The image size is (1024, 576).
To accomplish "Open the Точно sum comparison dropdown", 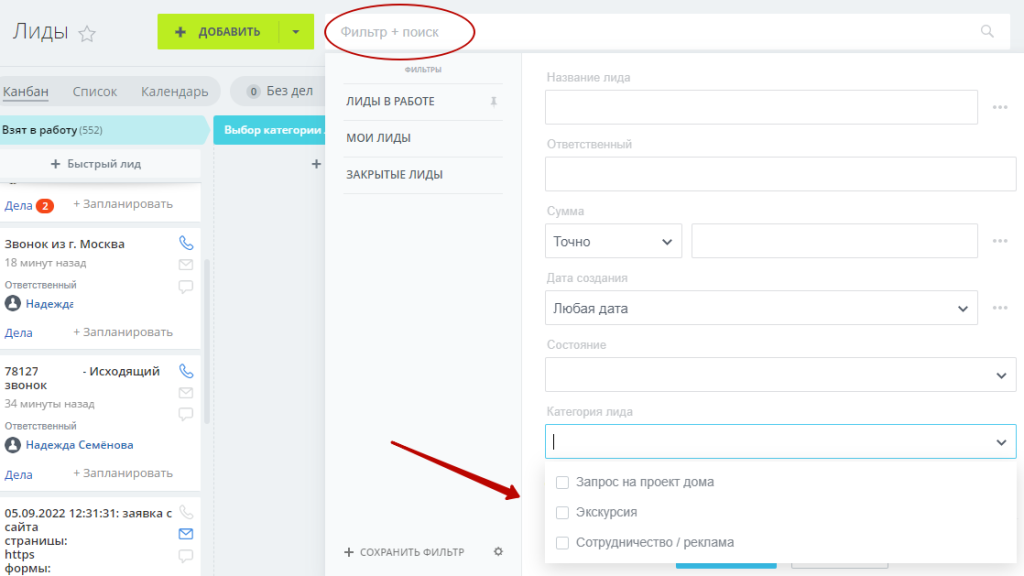I will (613, 241).
